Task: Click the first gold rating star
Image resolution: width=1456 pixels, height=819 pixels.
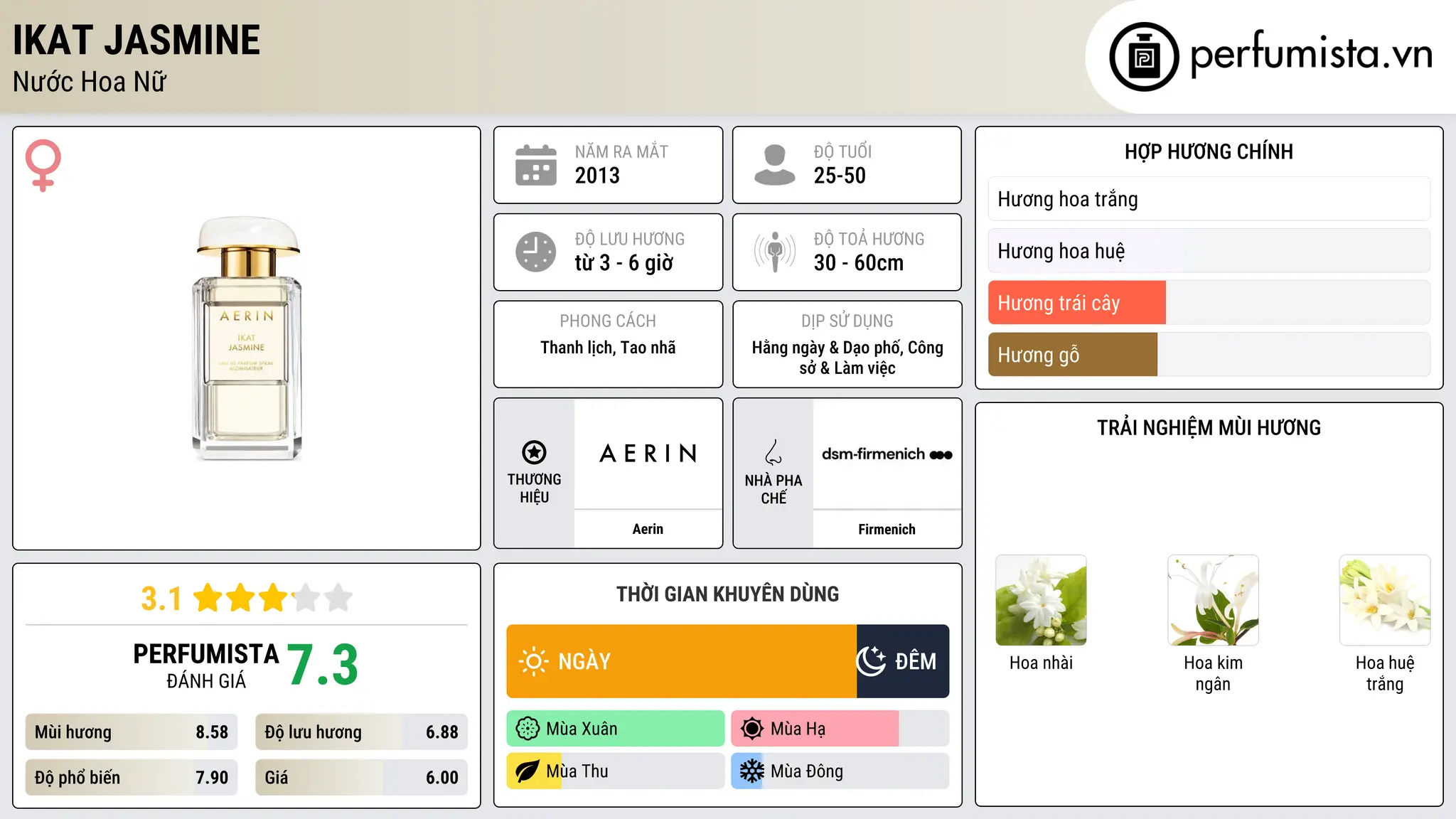Action: point(208,598)
